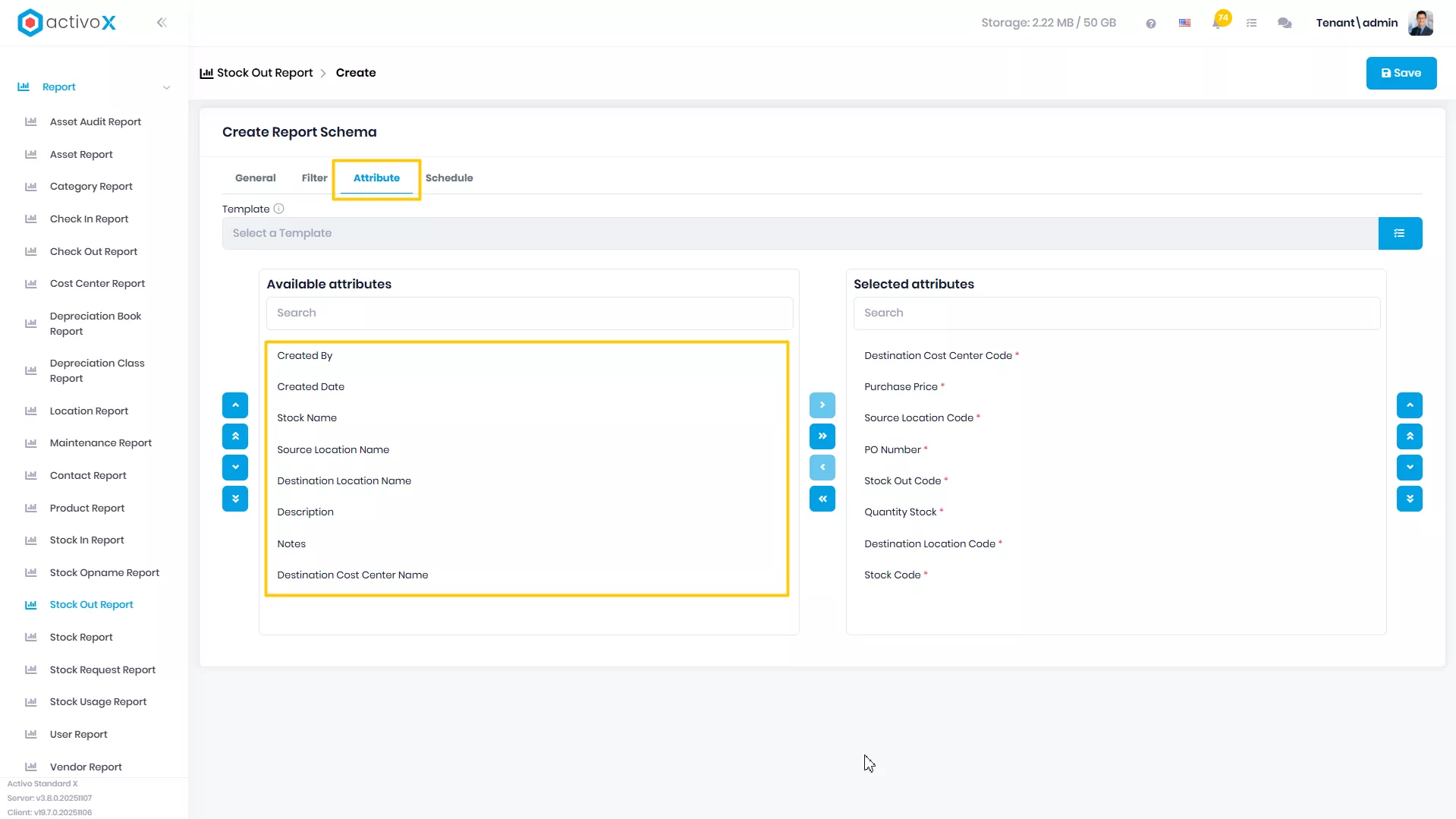1456x819 pixels.
Task: Click the activoX logo
Action: (x=67, y=23)
